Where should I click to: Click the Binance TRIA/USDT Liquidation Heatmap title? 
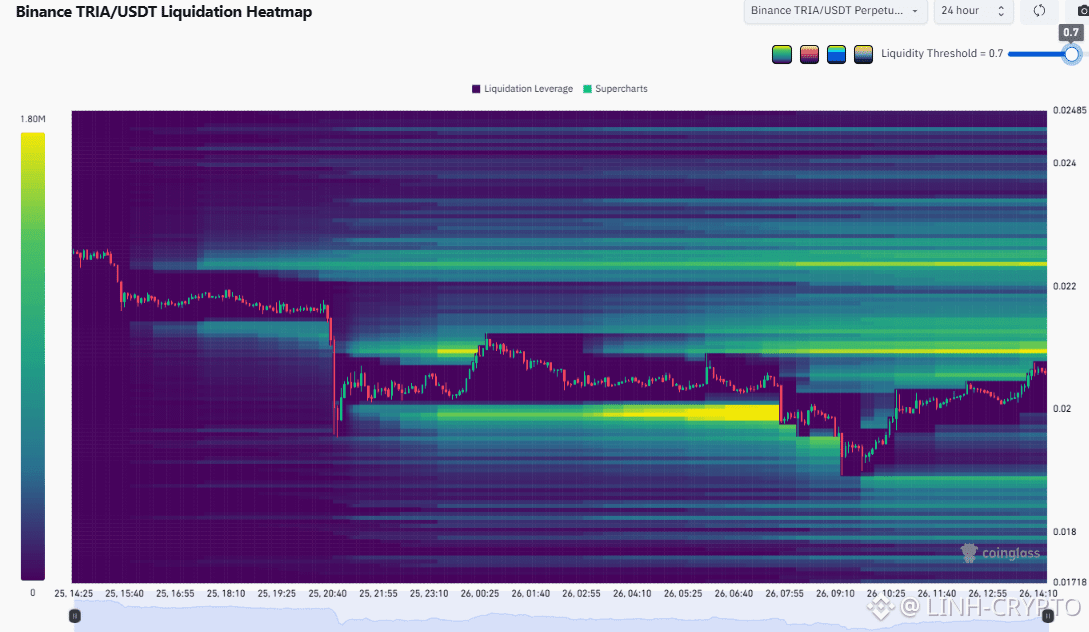(x=164, y=12)
